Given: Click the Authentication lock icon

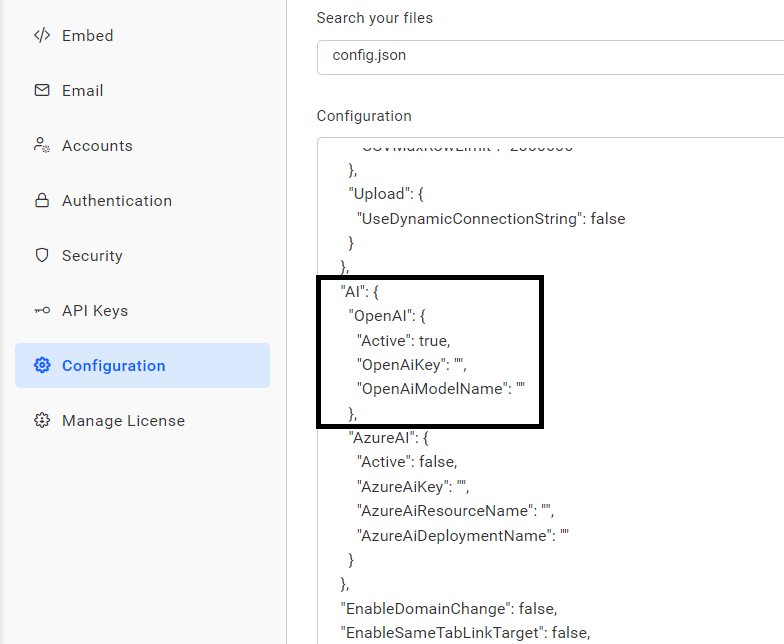Looking at the screenshot, I should 42,200.
